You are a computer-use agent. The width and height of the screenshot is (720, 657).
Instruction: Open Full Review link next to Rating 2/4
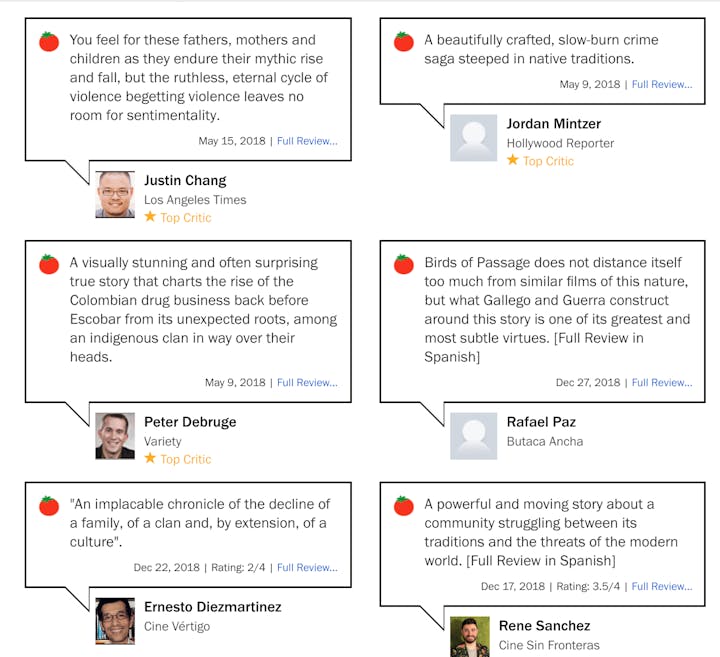[x=307, y=567]
